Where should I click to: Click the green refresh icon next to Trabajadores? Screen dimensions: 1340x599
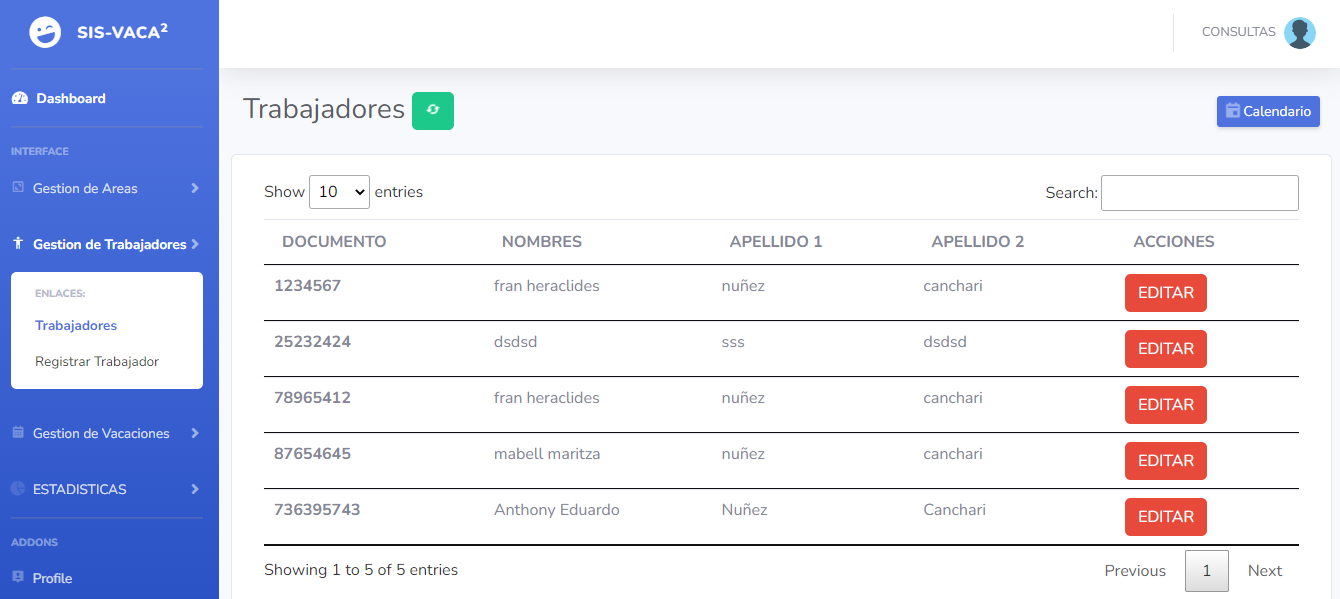(x=432, y=111)
